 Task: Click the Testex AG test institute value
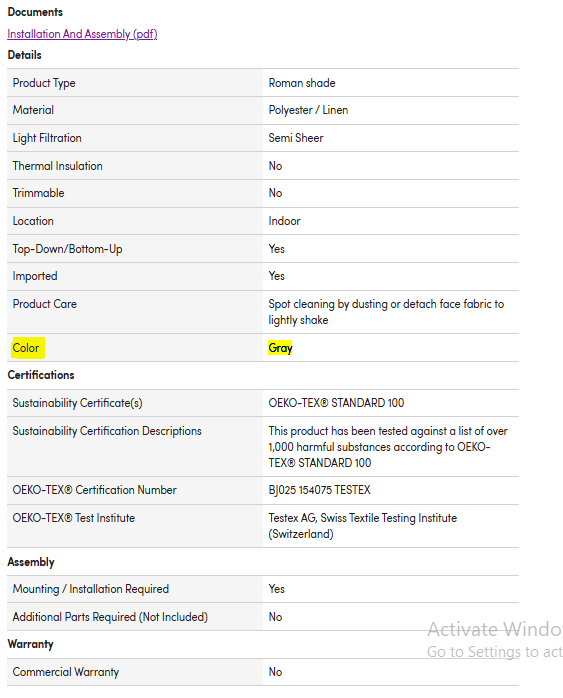pyautogui.click(x=362, y=526)
